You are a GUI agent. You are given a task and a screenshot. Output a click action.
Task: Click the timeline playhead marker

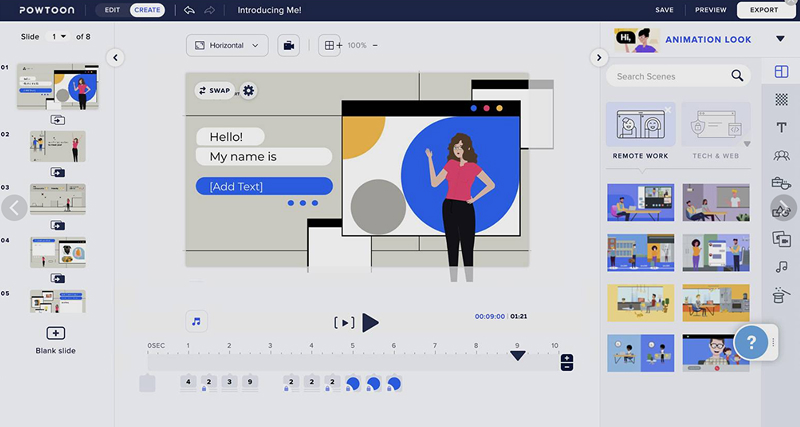click(x=517, y=355)
